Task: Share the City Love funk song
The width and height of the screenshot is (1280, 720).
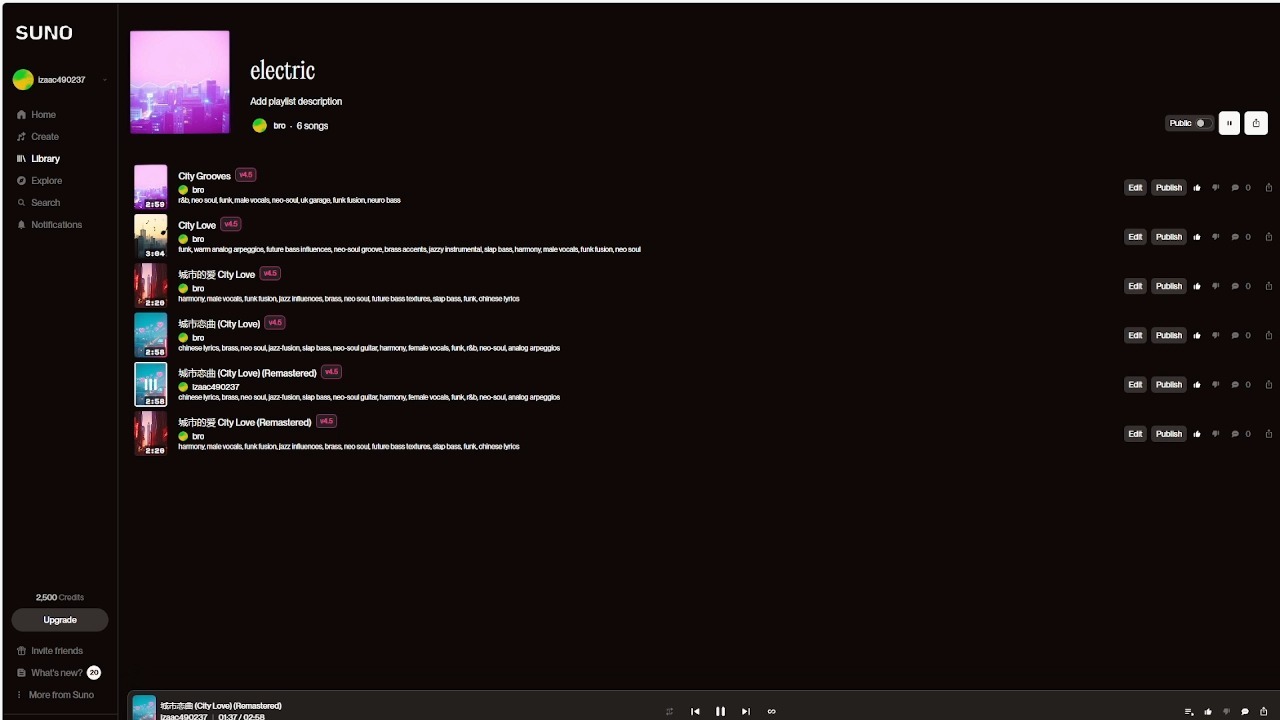Action: click(x=1269, y=237)
